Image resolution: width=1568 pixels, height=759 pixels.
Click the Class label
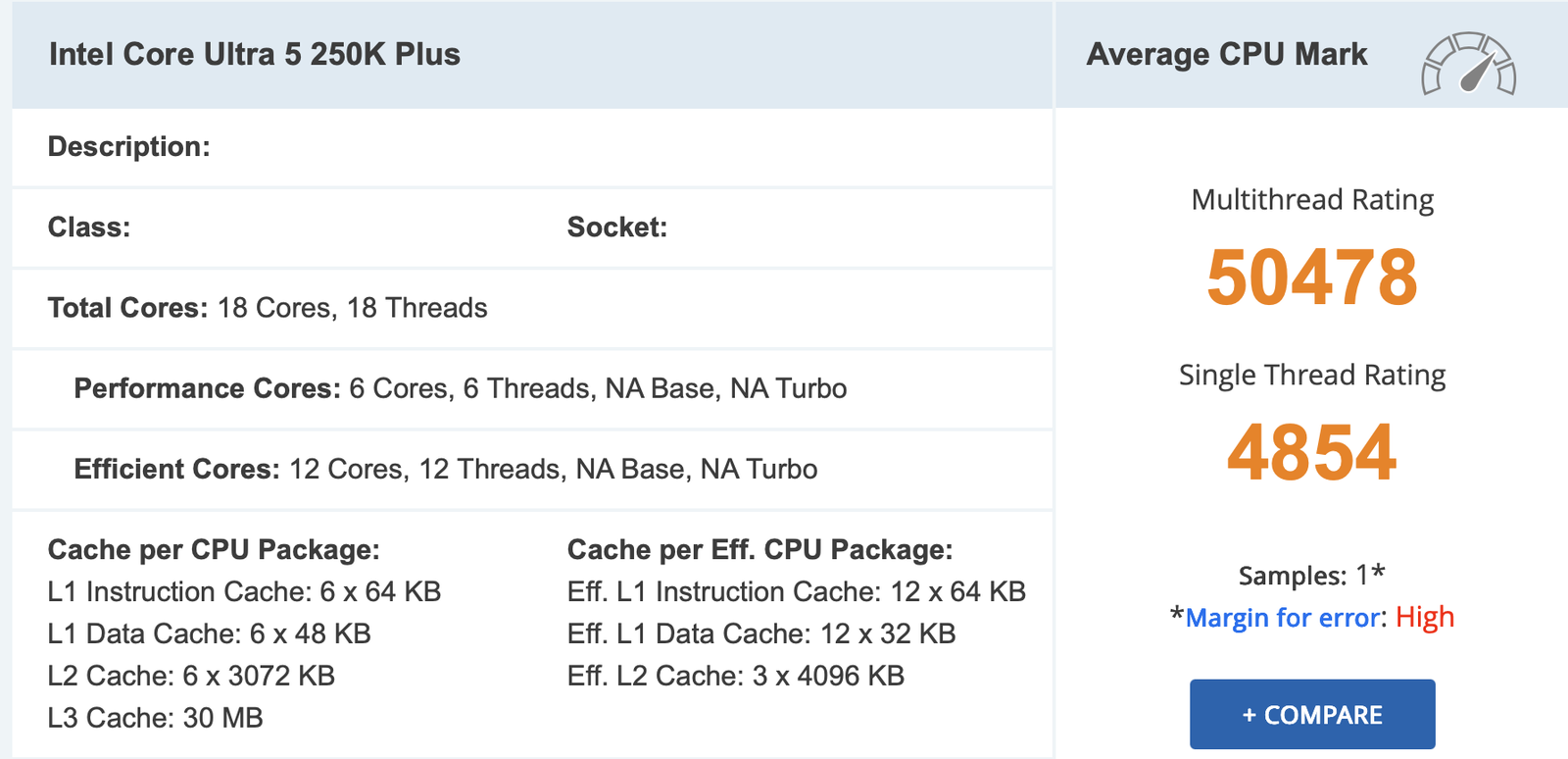pyautogui.click(x=89, y=228)
